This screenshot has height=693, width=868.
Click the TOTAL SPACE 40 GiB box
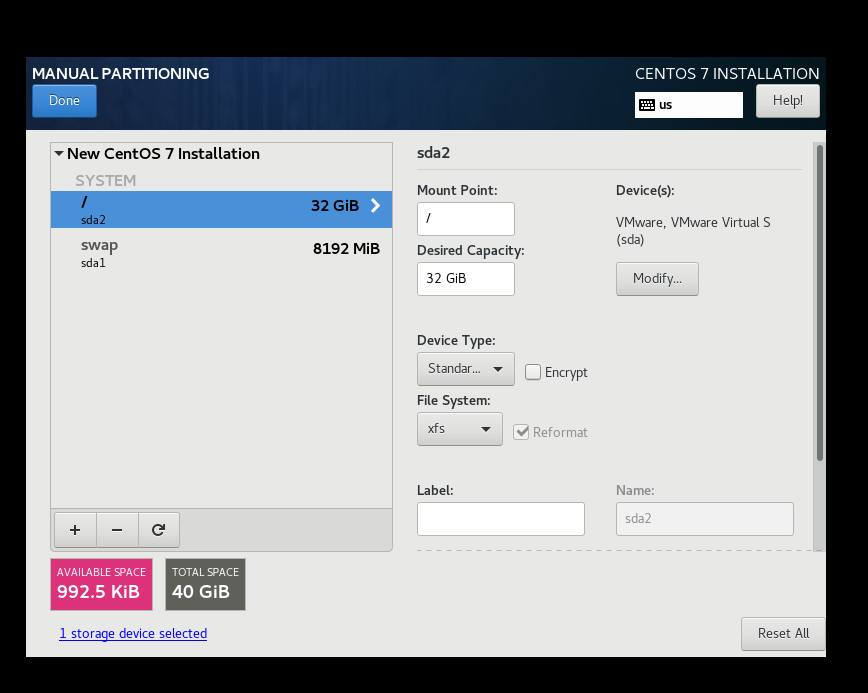(x=205, y=585)
